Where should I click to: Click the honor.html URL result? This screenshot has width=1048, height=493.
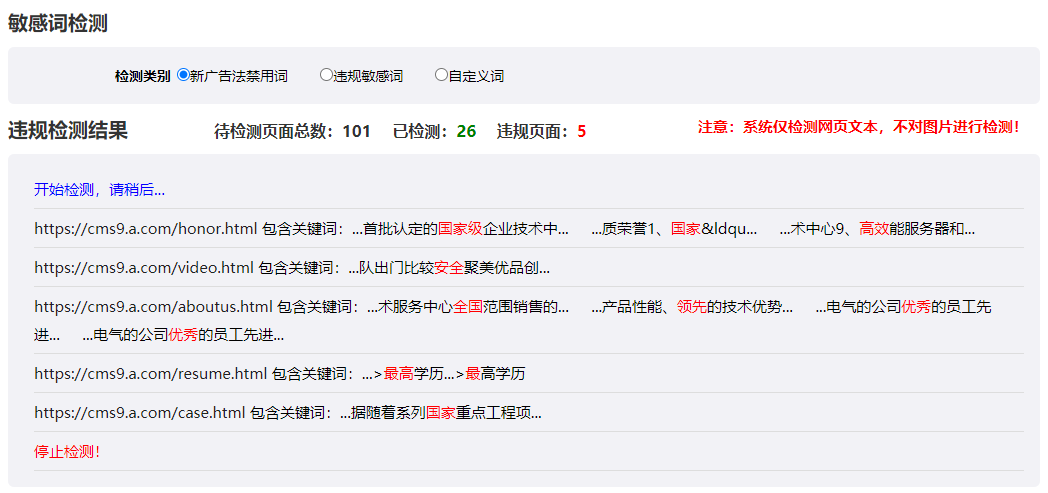tap(145, 228)
